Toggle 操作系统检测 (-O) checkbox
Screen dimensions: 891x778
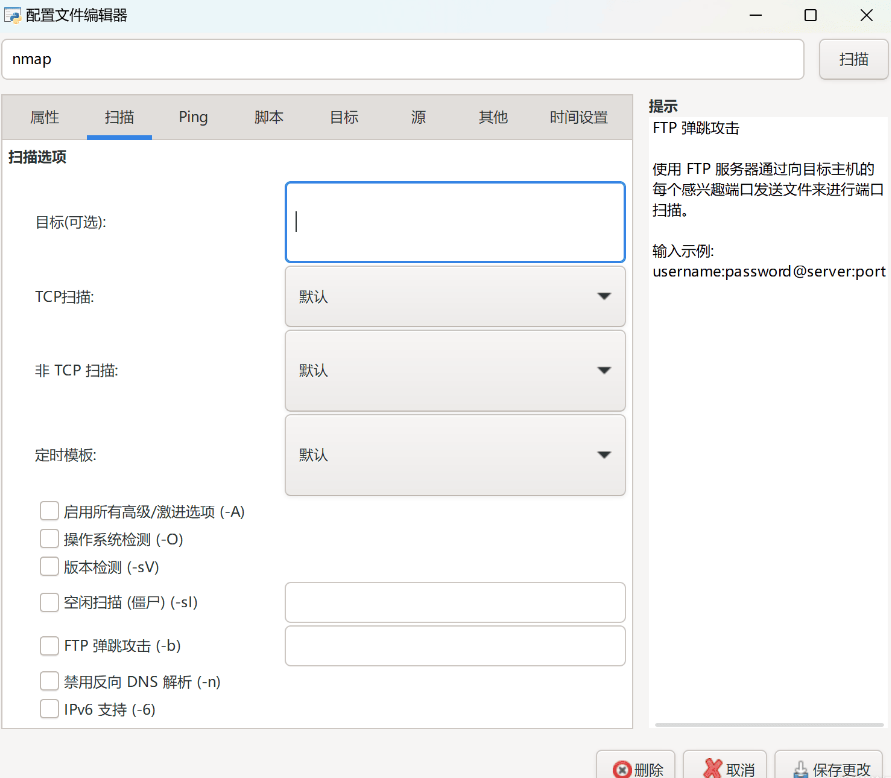[50, 539]
